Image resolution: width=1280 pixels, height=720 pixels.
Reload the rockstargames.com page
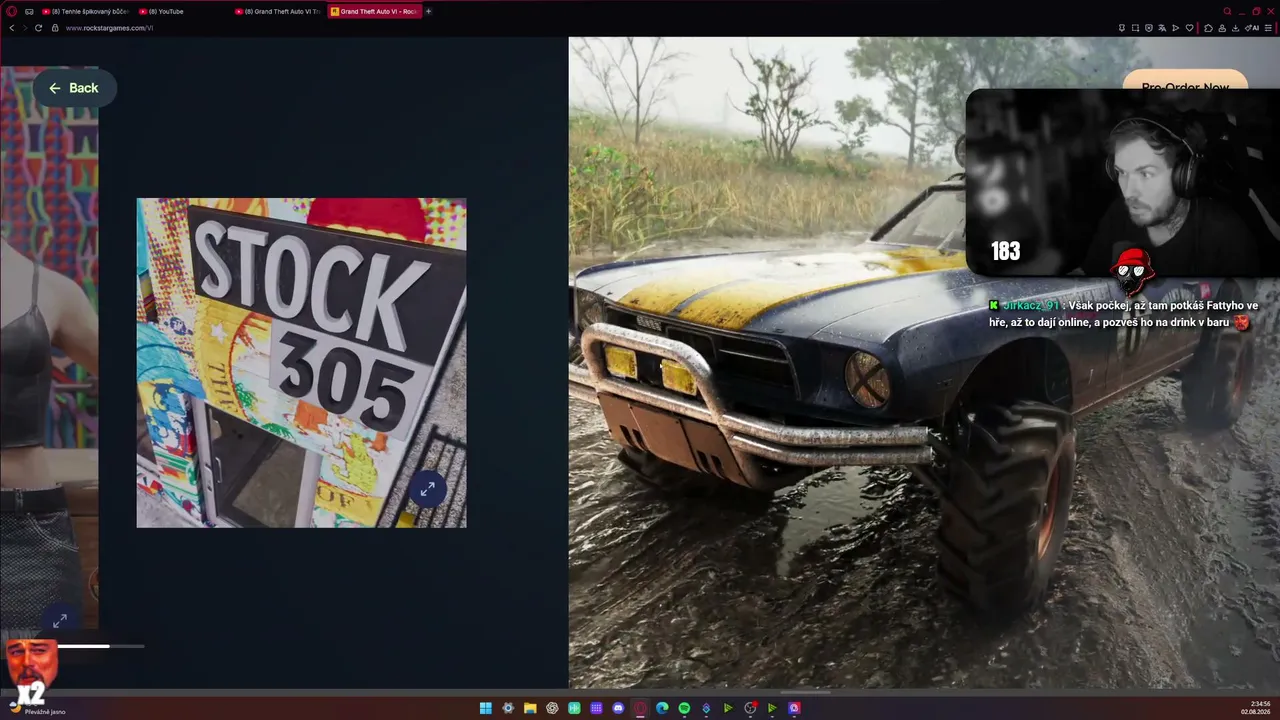tap(39, 28)
